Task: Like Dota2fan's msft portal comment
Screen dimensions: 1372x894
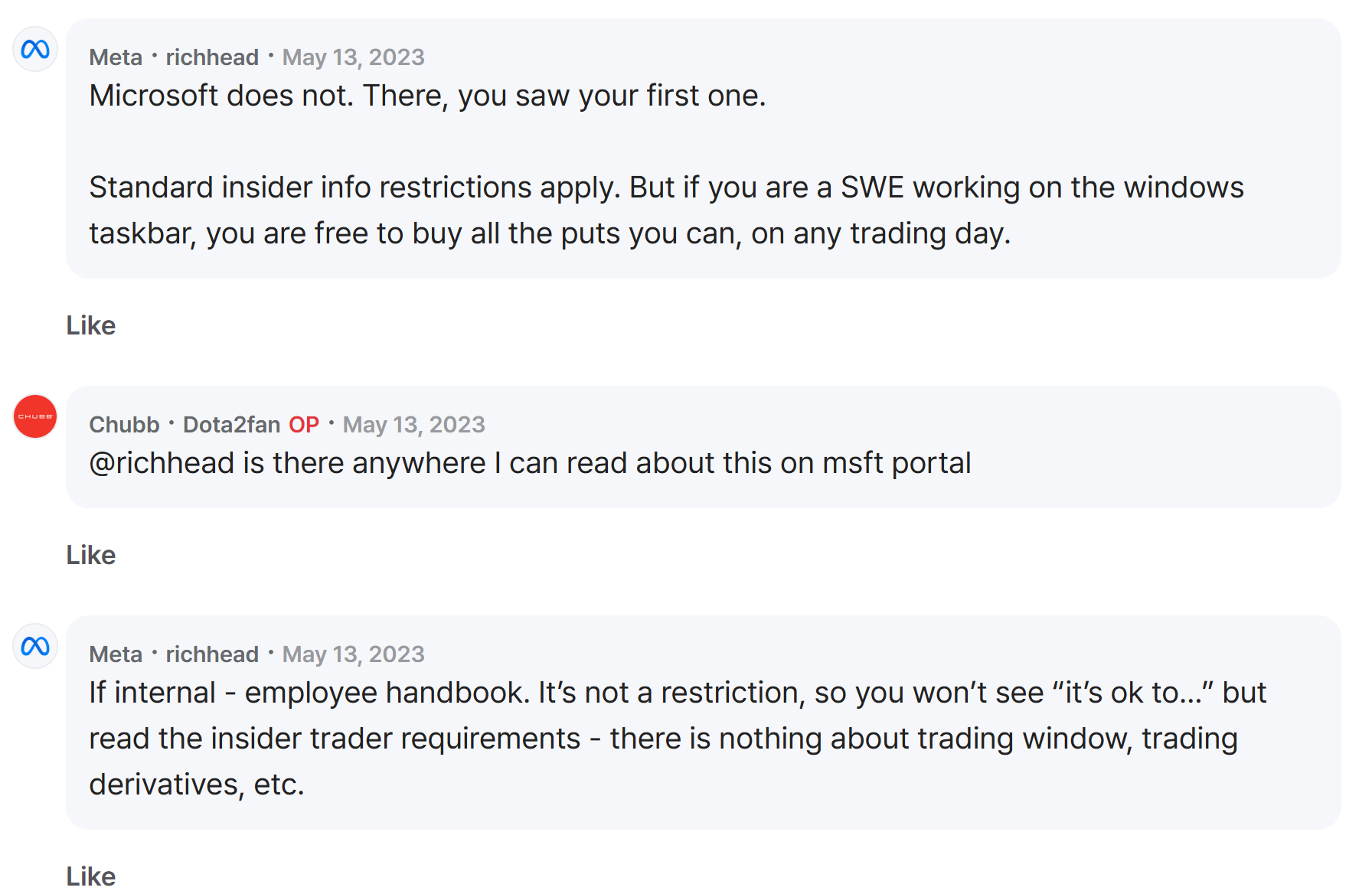Action: pos(91,555)
